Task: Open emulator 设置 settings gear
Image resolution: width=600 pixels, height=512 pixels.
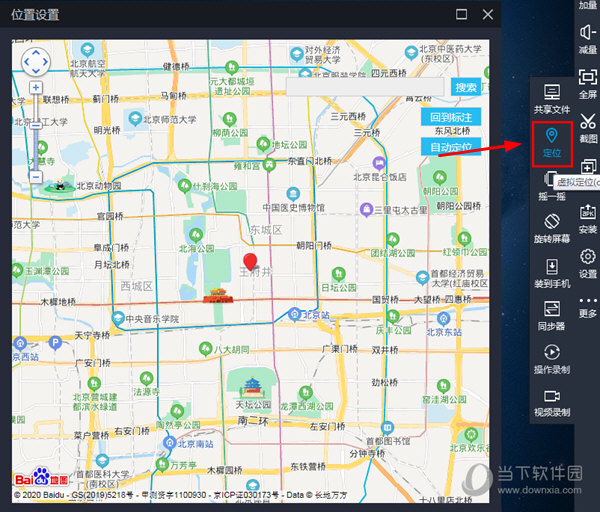Action: (588, 256)
